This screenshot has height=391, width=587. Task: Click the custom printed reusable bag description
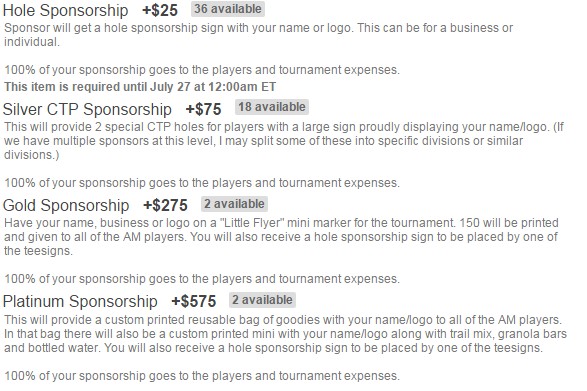[285, 334]
